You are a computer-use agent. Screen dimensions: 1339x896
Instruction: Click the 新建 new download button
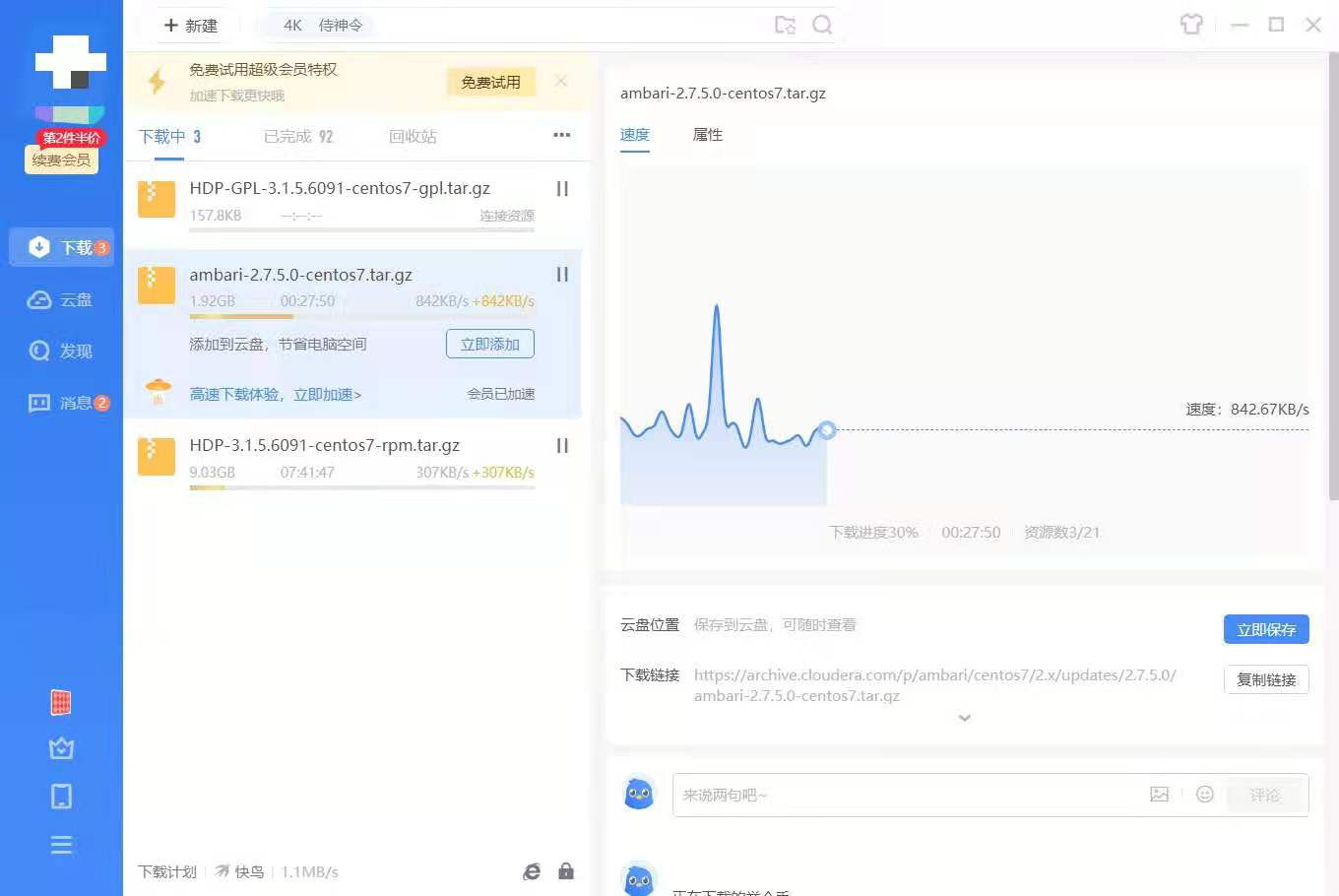tap(191, 26)
